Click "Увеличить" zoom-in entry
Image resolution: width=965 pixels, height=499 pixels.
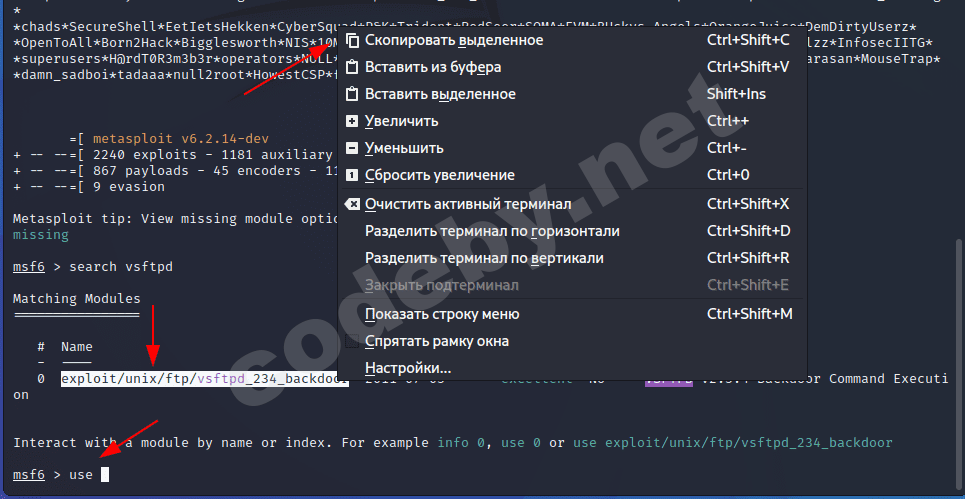(x=572, y=121)
